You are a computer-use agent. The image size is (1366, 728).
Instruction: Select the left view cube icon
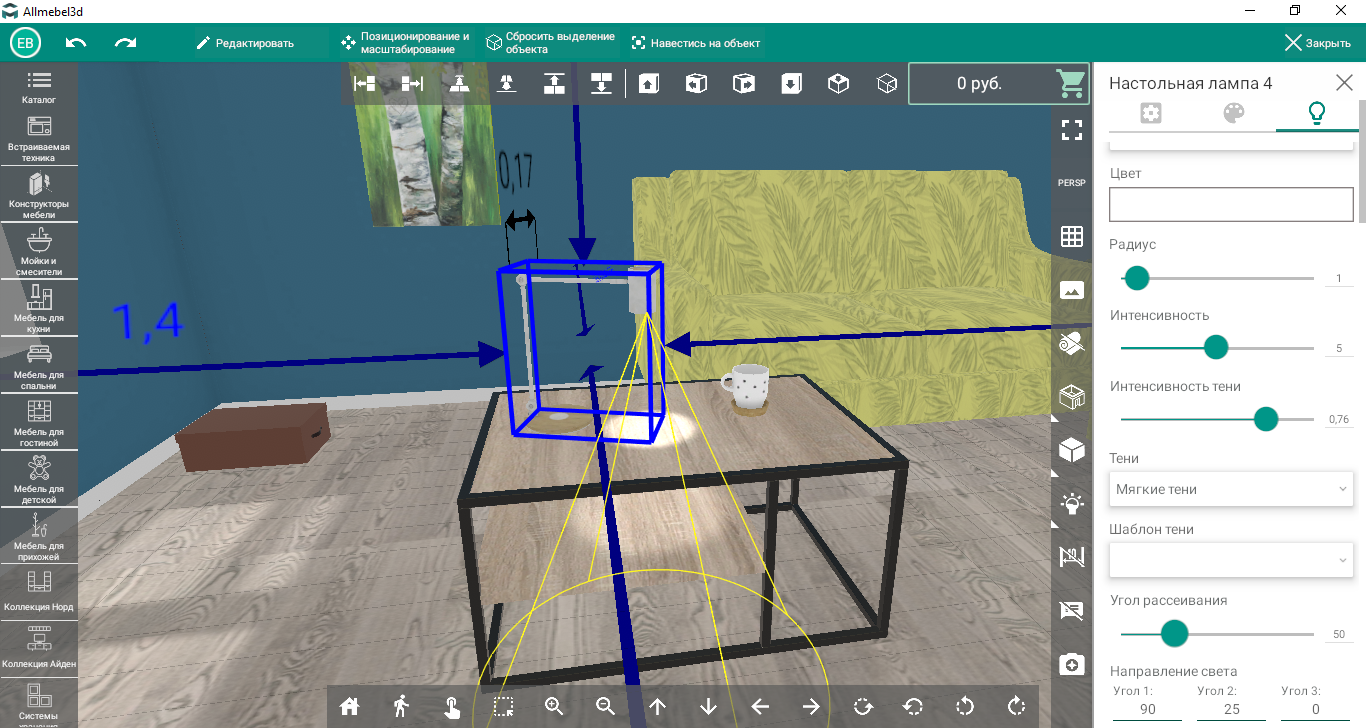tap(696, 84)
